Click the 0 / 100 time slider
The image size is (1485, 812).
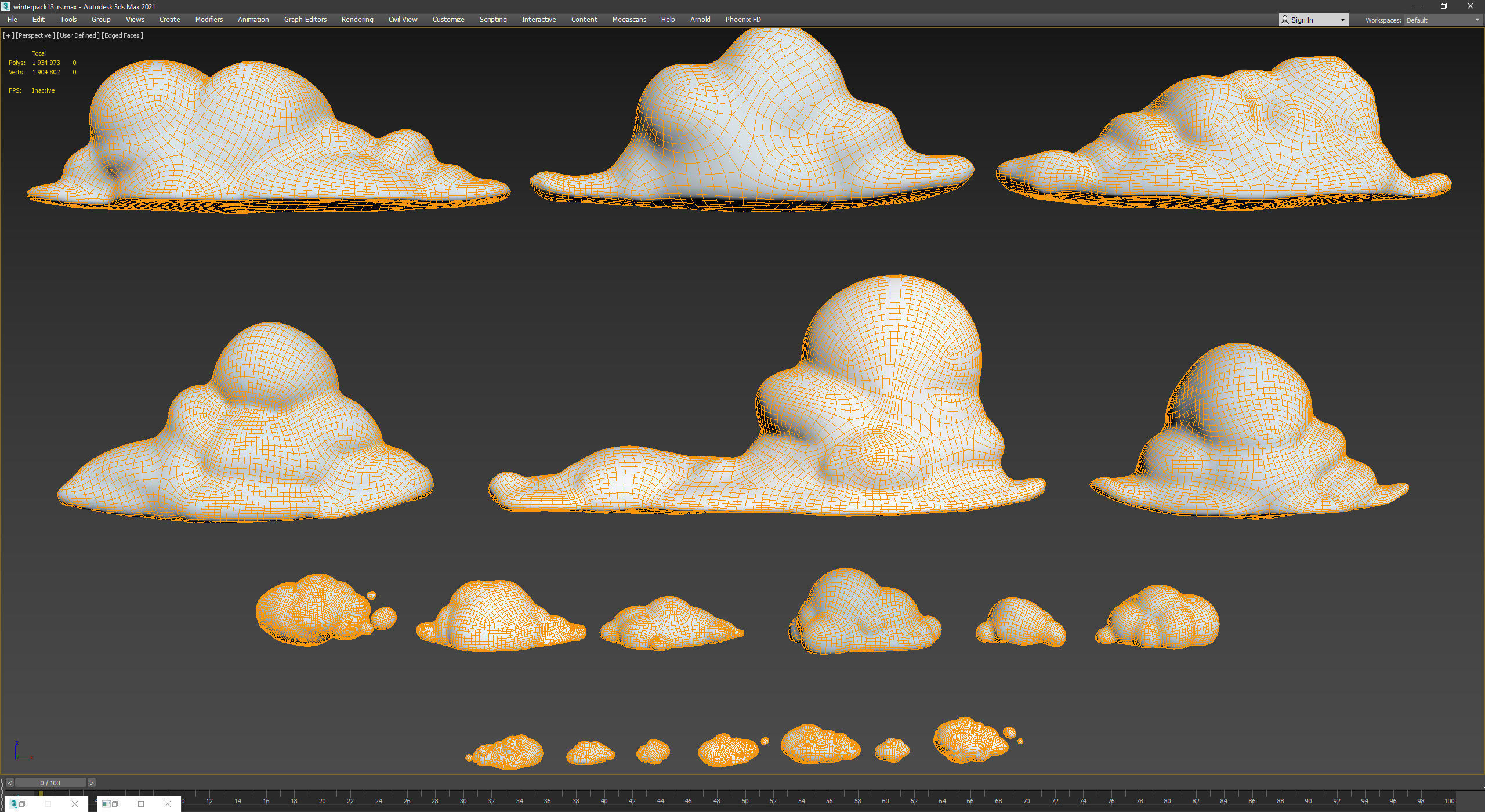click(50, 783)
